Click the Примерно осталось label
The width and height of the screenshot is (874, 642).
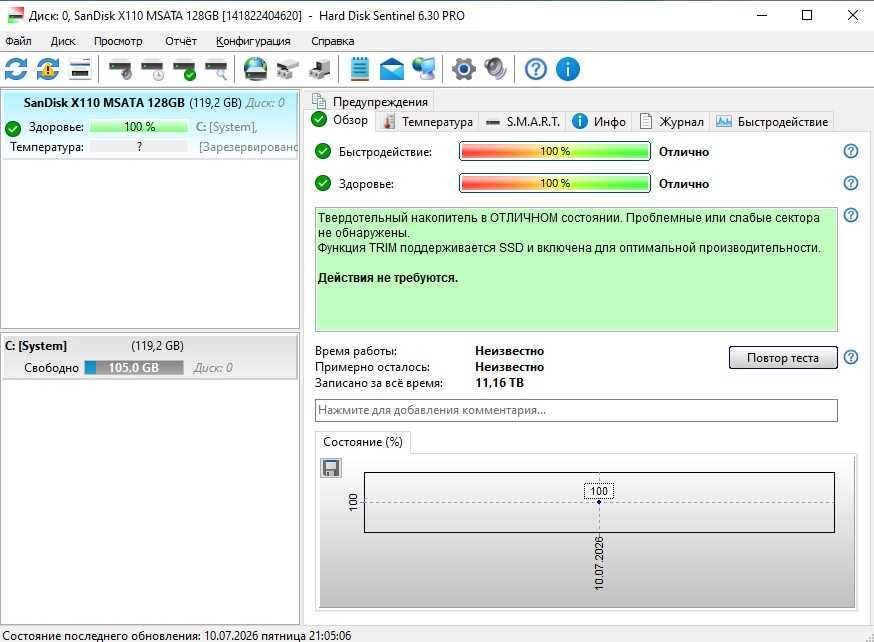(372, 367)
